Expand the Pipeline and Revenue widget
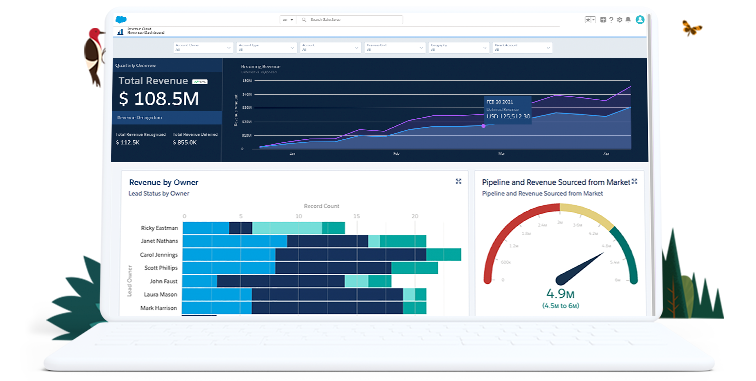The image size is (756, 381). 634,181
